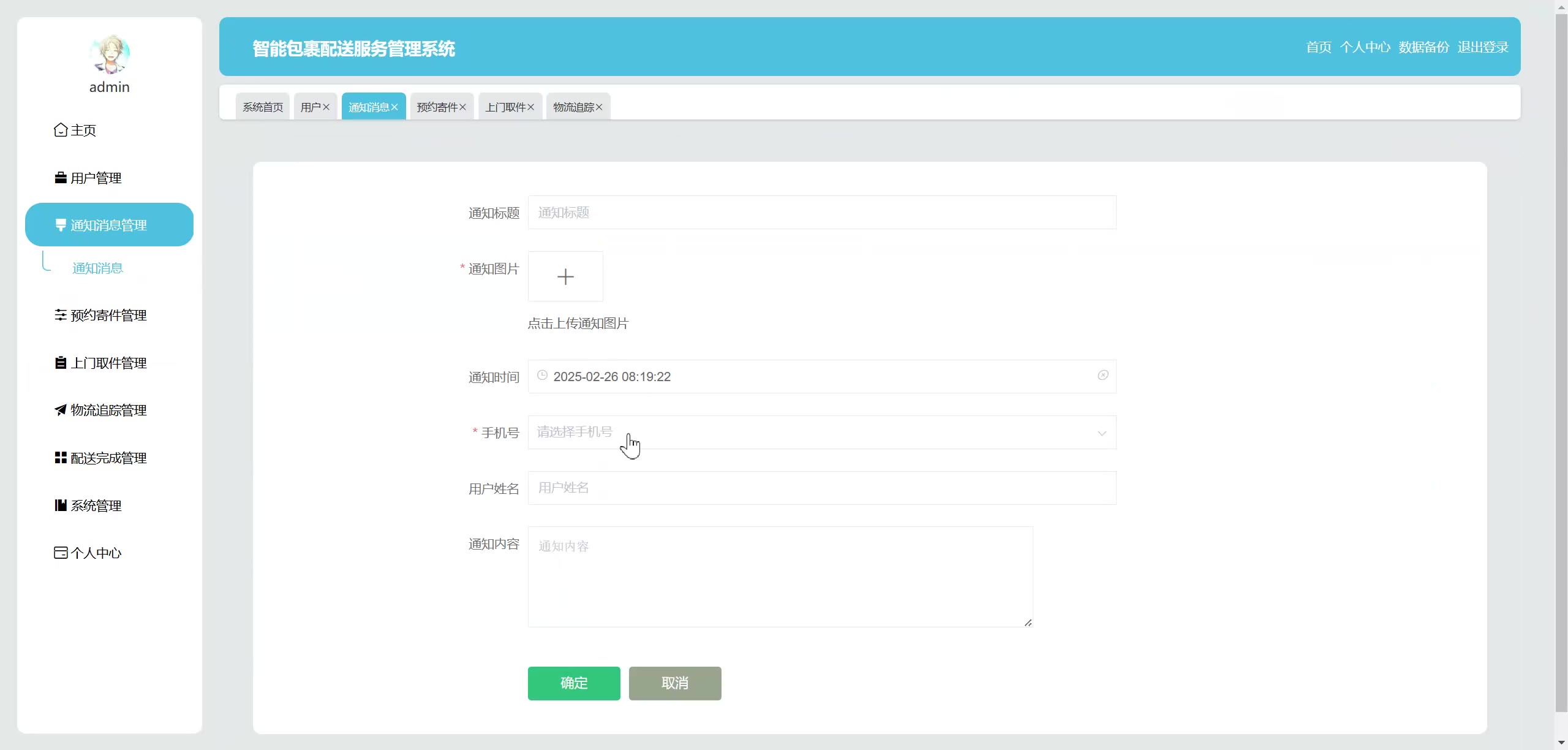Click the admin avatar image
1568x750 pixels.
[110, 55]
